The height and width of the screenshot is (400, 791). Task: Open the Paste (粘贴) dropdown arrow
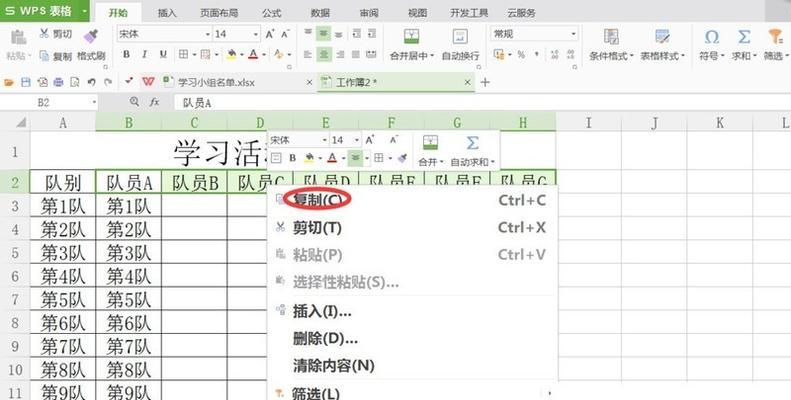click(x=30, y=56)
